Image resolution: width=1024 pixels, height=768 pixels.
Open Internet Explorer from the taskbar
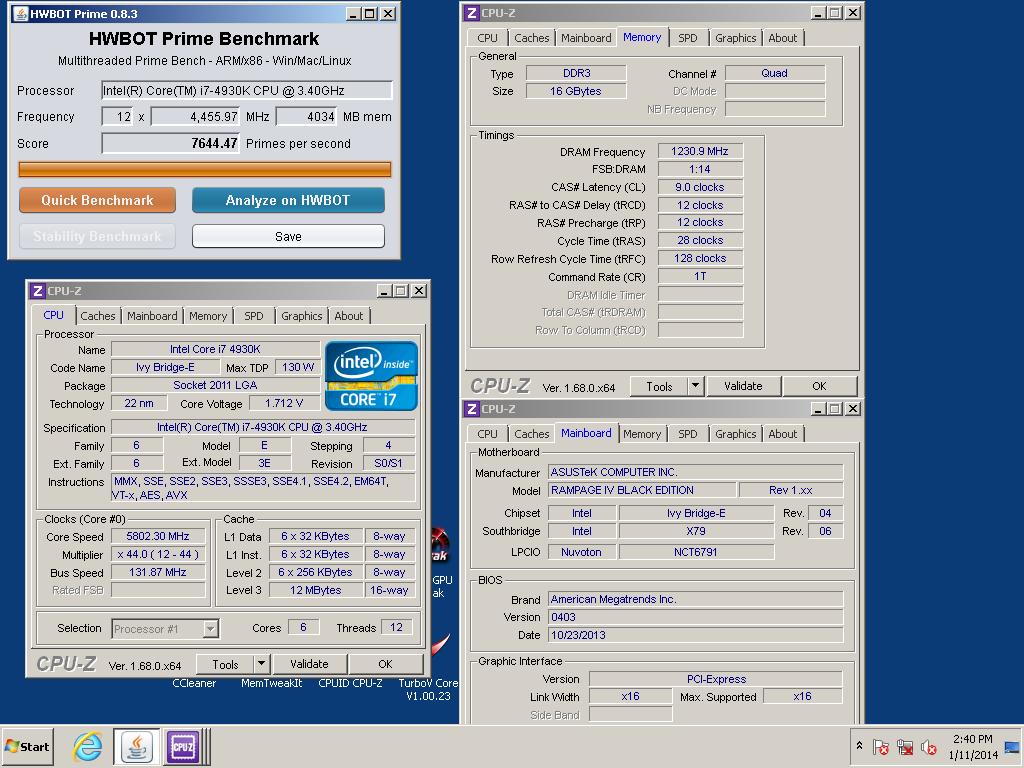87,746
